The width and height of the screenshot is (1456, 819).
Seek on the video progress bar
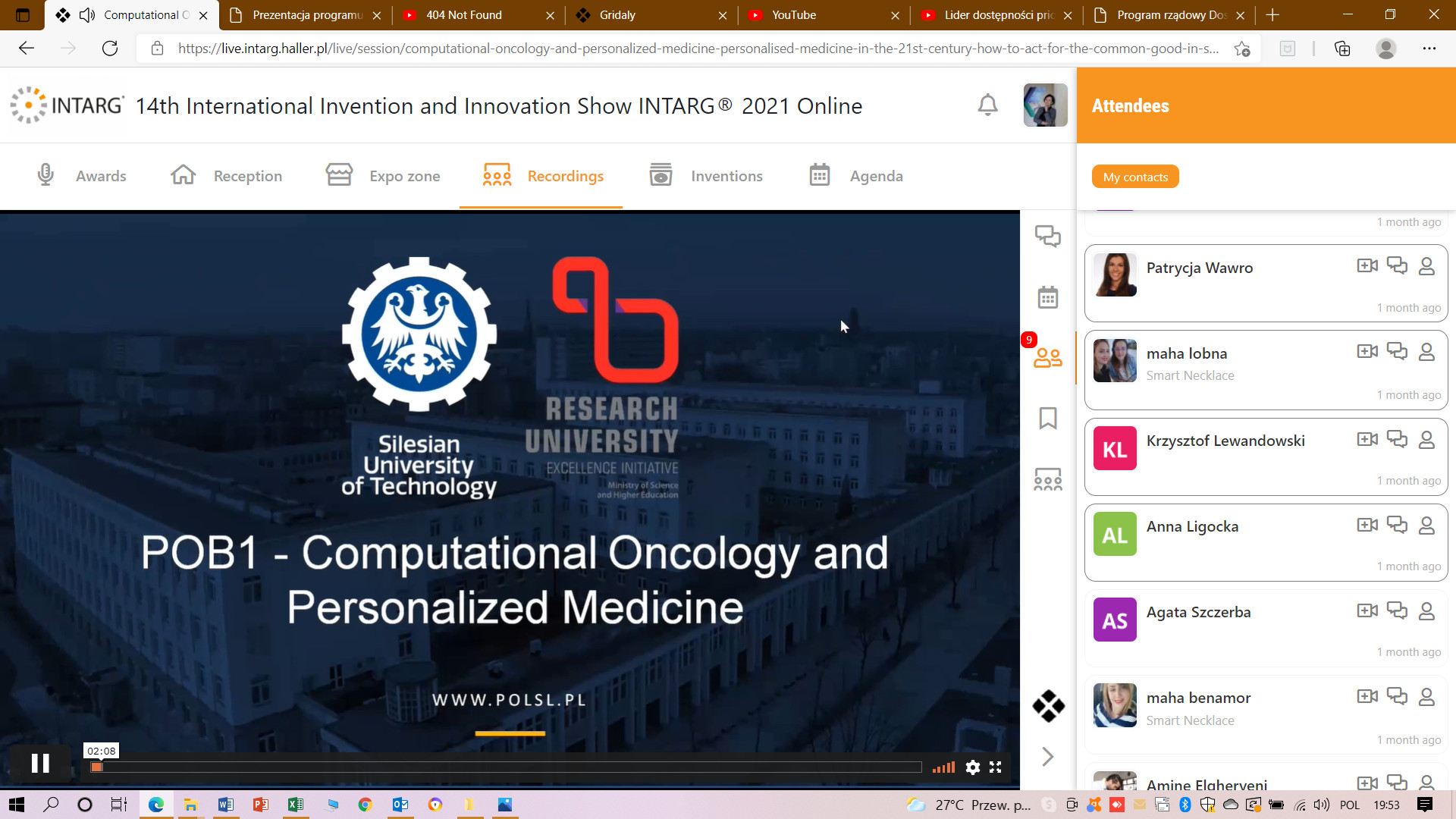click(x=506, y=767)
